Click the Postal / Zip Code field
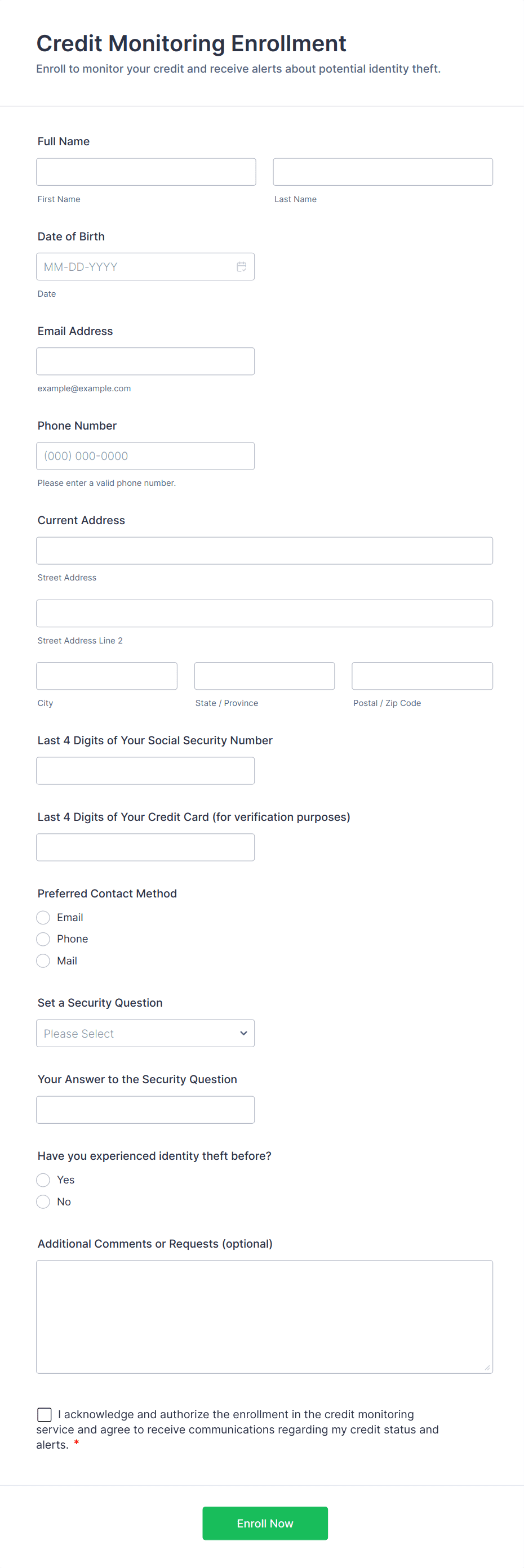This screenshot has width=524, height=1568. point(421,676)
